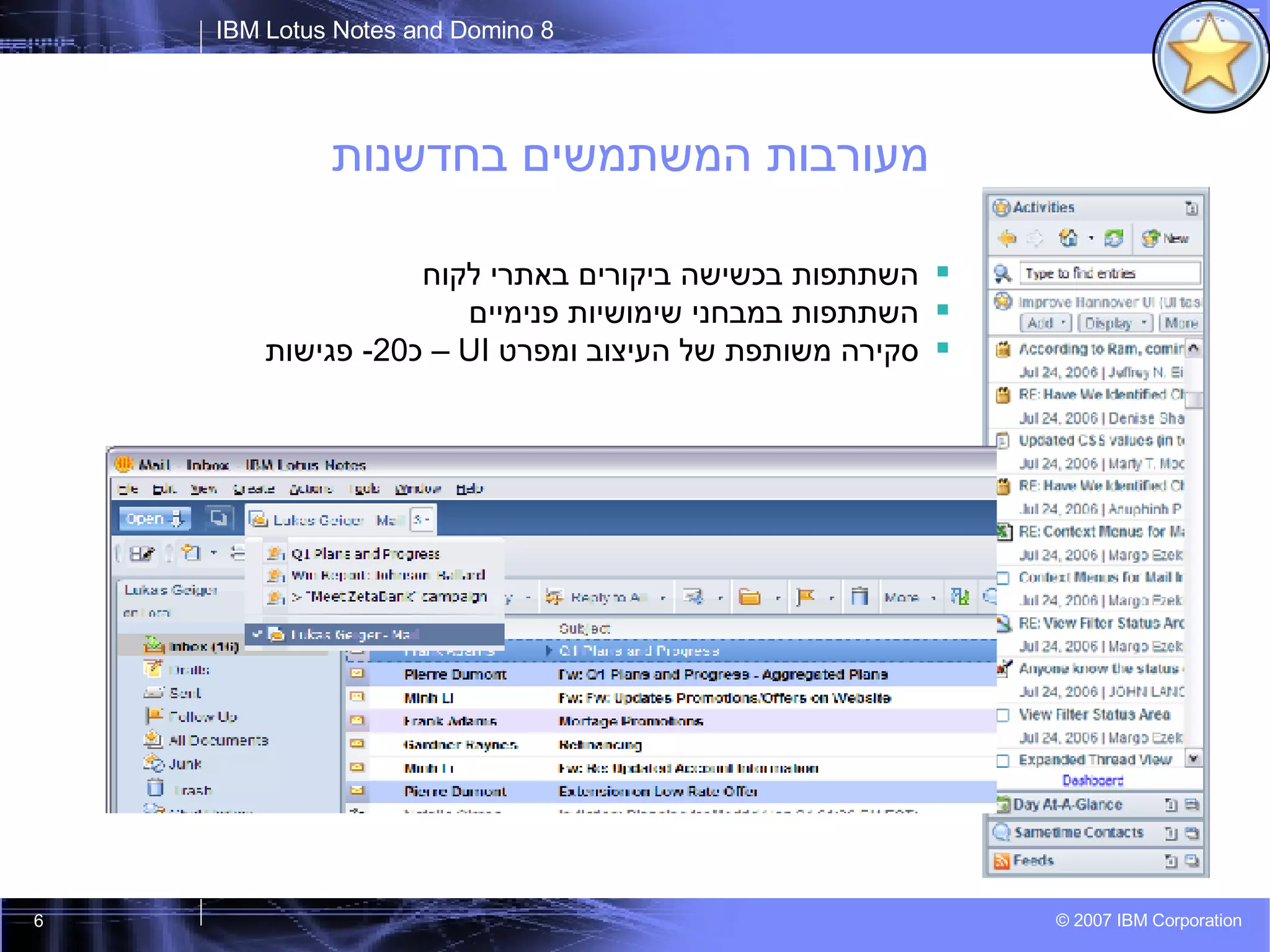Choose 'Q1 Plans and Progress' from tab list

(x=365, y=554)
